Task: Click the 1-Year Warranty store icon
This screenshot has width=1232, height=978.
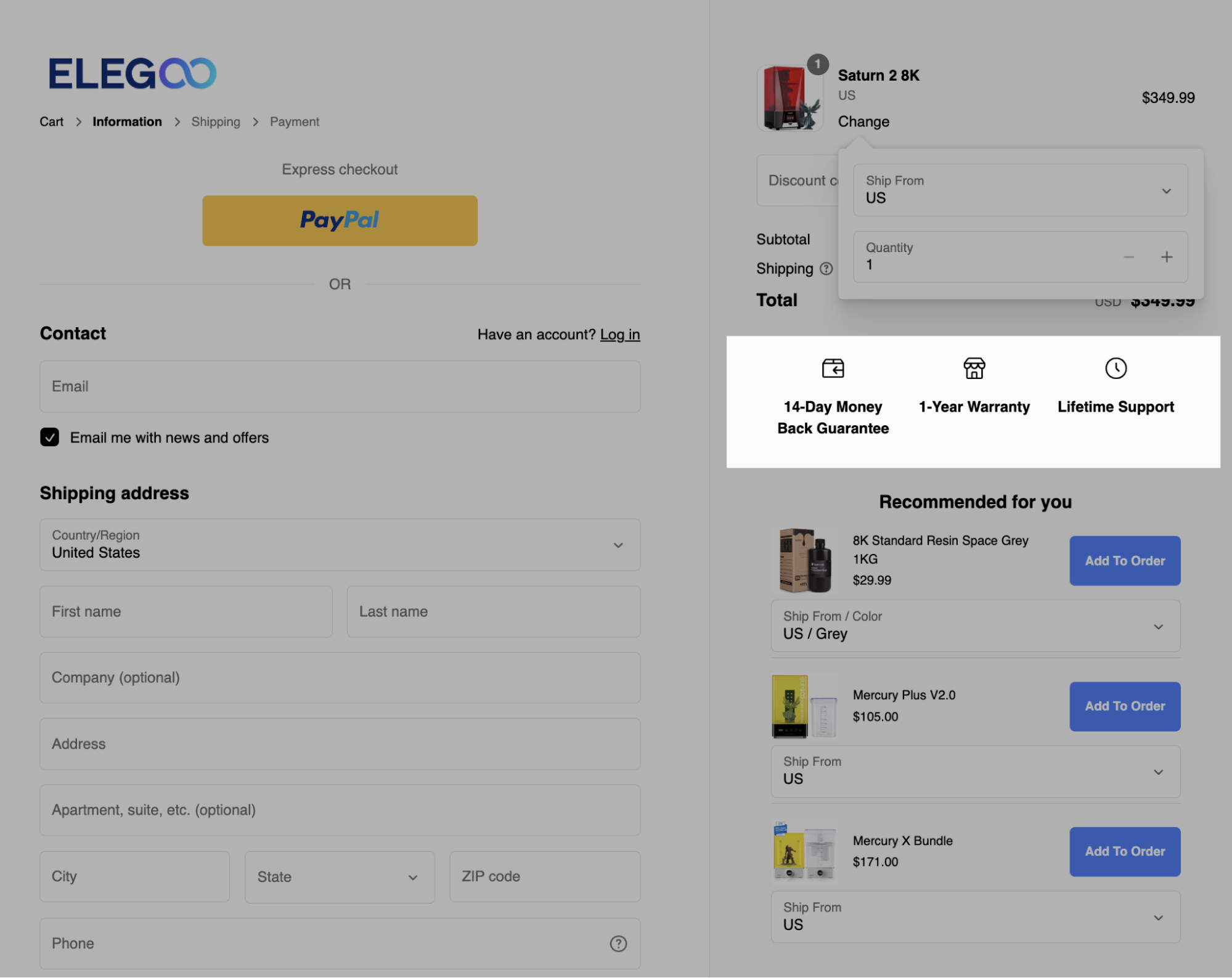Action: pyautogui.click(x=974, y=369)
